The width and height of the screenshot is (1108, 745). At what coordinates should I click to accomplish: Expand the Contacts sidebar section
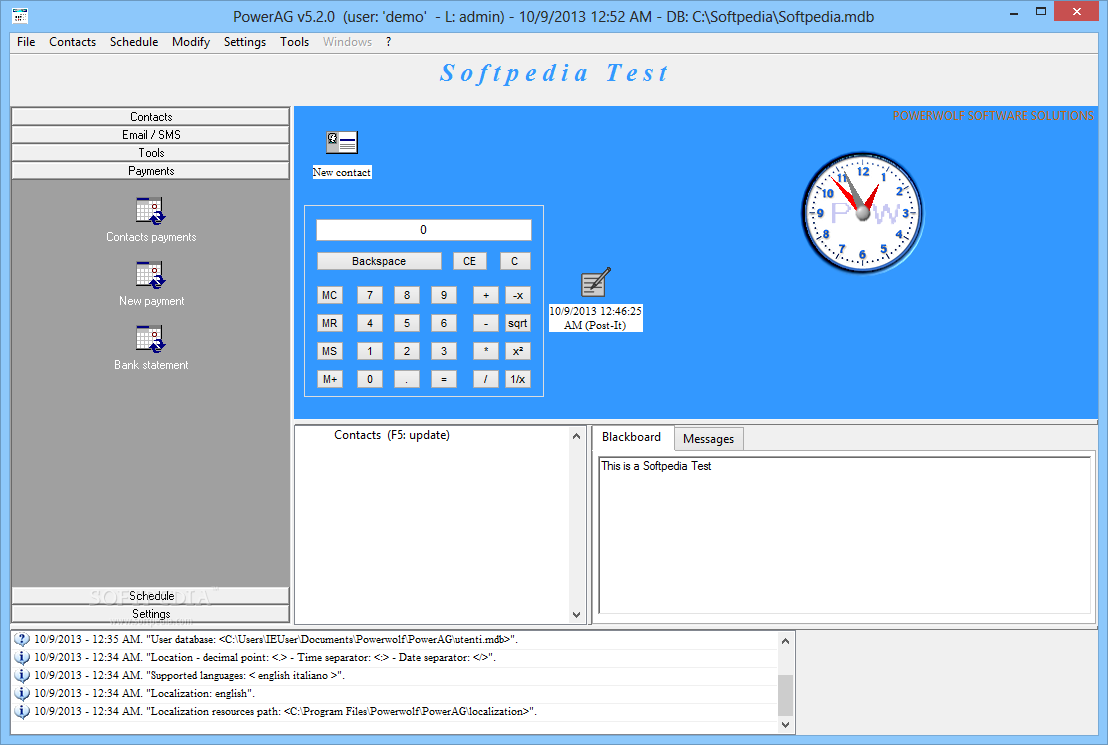[x=151, y=117]
